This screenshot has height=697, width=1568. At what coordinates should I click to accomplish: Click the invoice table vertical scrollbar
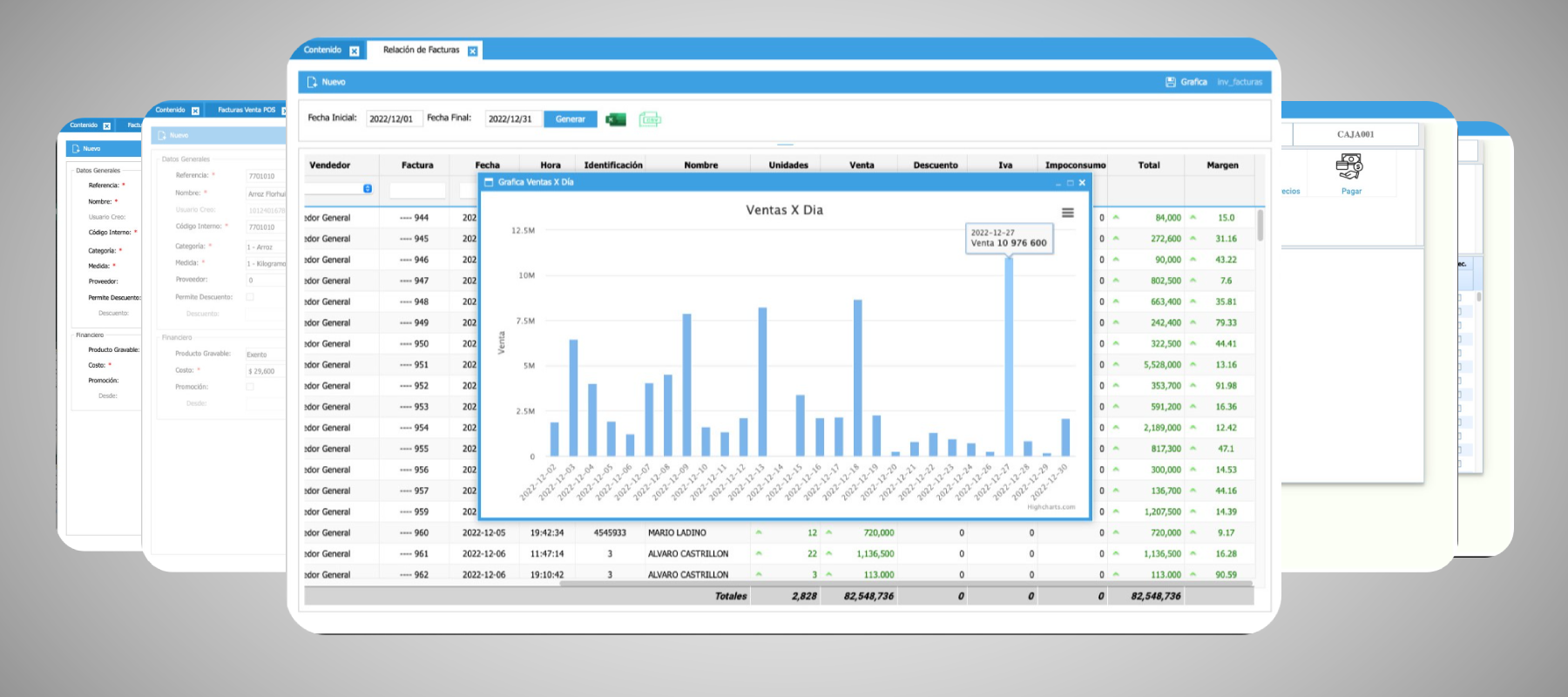[x=1260, y=227]
